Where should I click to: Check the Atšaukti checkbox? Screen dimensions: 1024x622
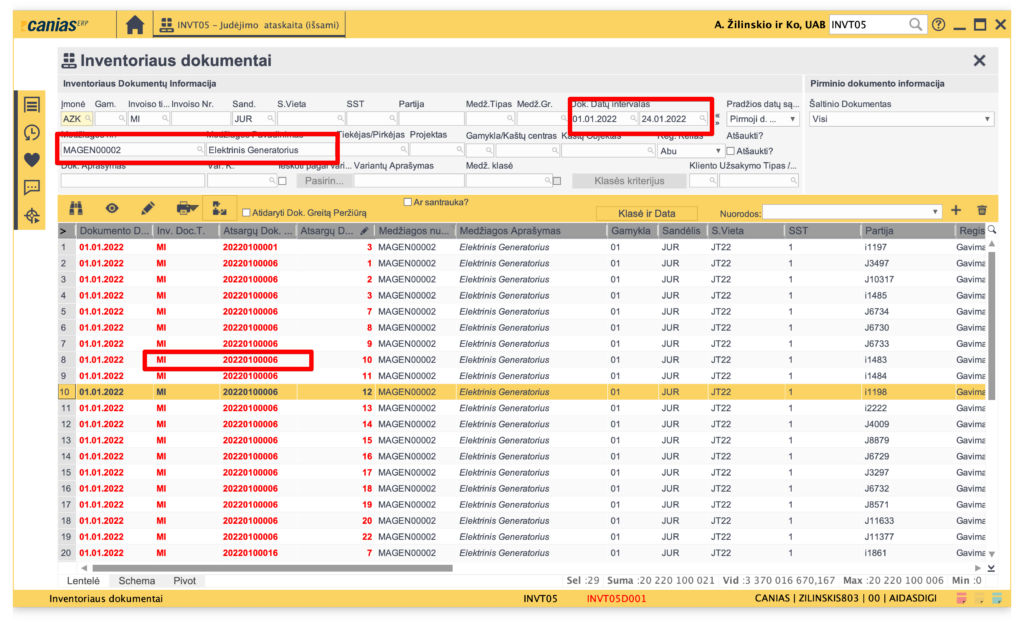[730, 151]
